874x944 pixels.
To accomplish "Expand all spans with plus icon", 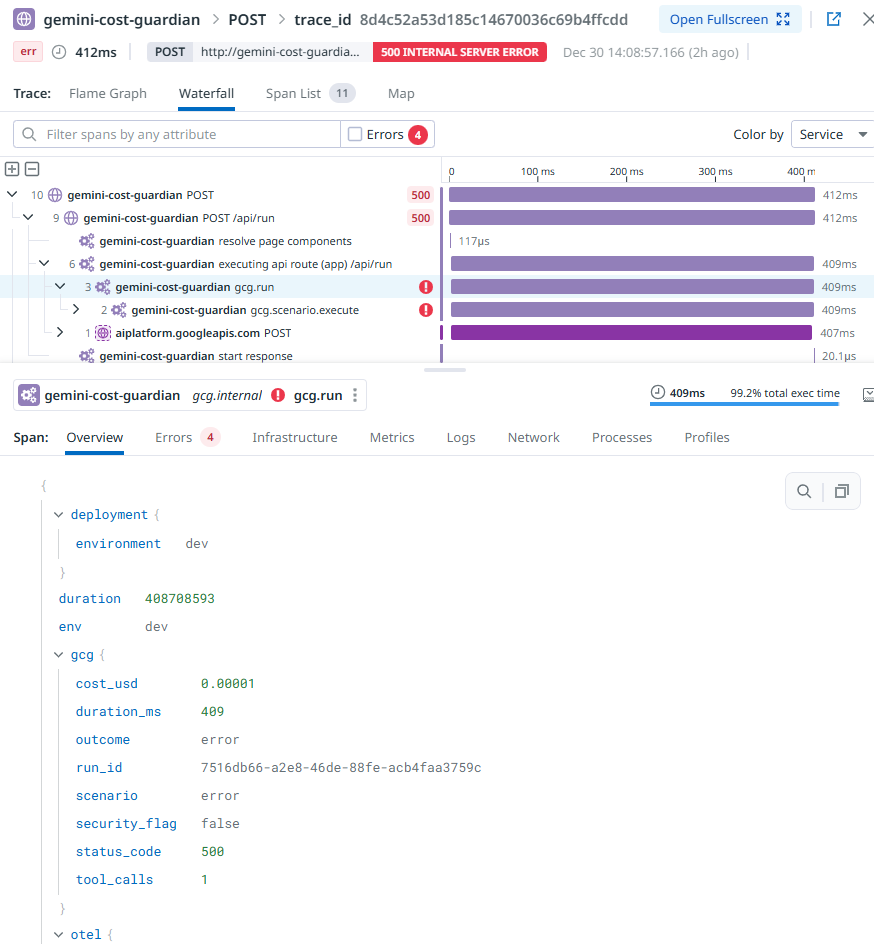I will 12,169.
